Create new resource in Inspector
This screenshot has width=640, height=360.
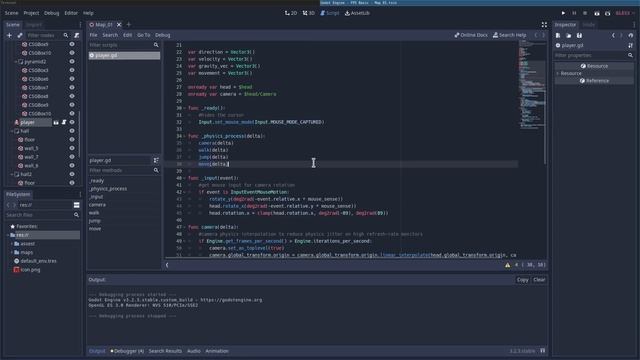(558, 36)
